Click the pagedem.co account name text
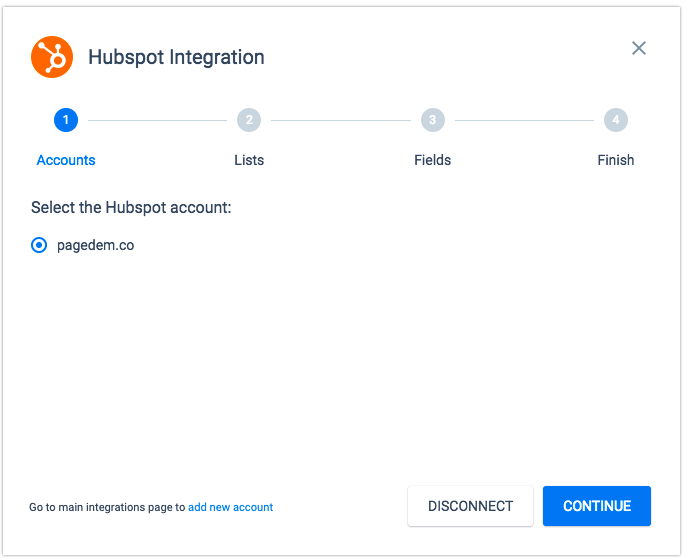Image resolution: width=687 pixels, height=558 pixels. (x=96, y=245)
